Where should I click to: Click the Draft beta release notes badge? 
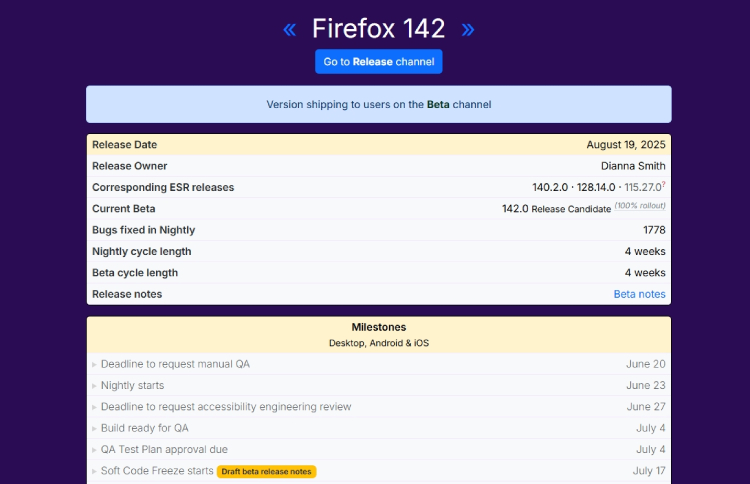click(x=266, y=472)
